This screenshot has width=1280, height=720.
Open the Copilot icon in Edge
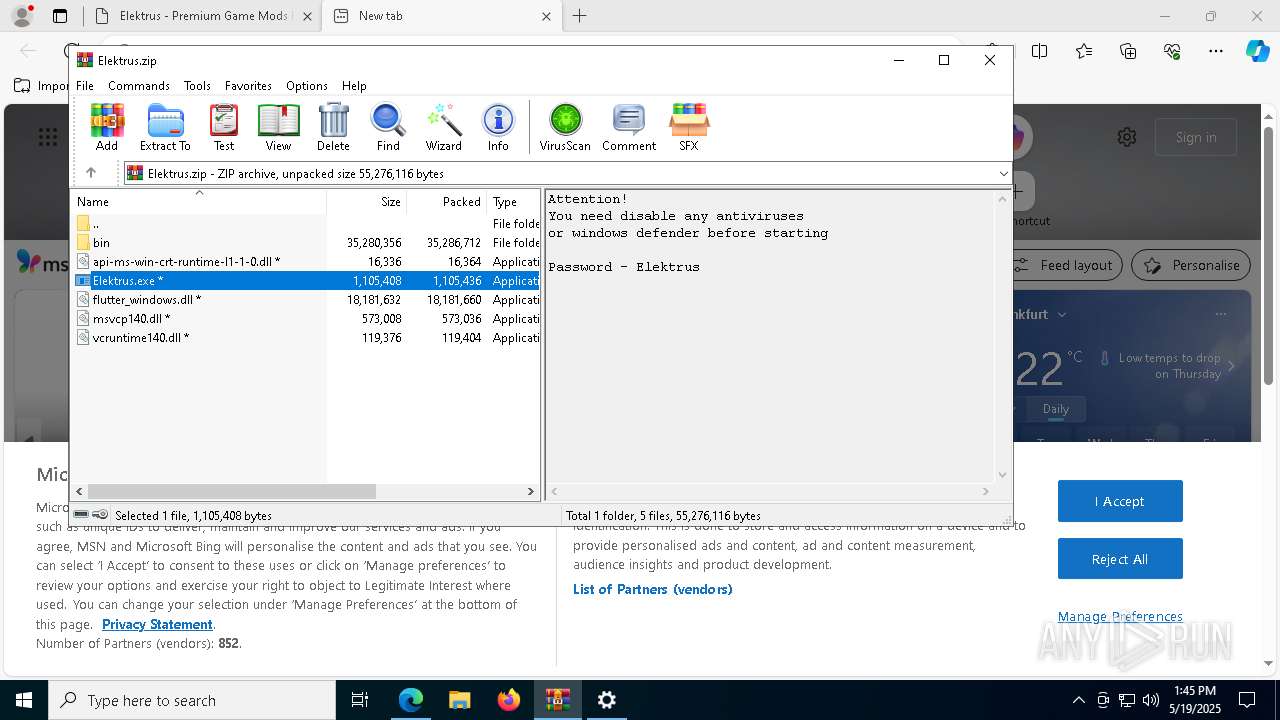[1257, 51]
